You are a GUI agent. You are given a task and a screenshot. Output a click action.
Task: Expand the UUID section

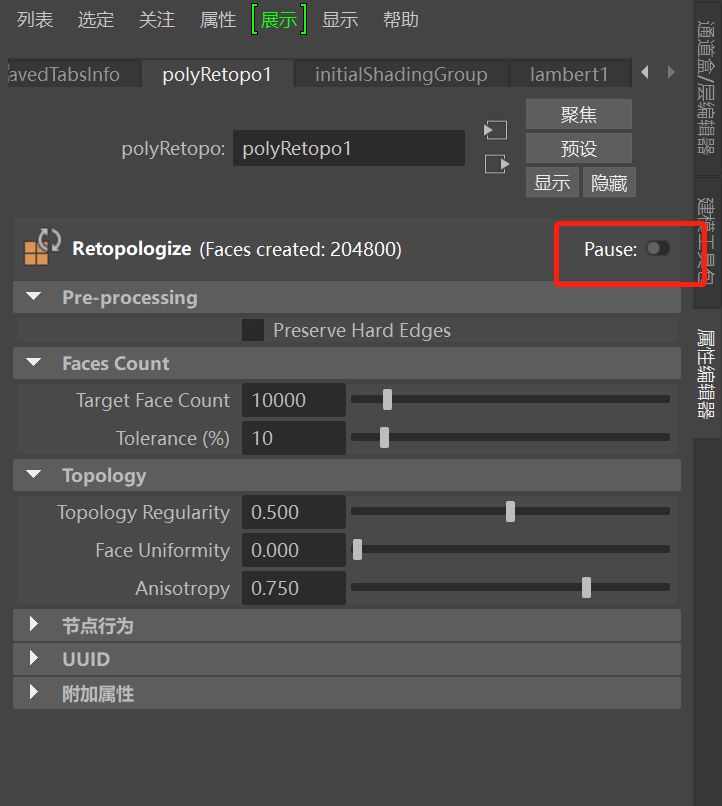tap(34, 658)
